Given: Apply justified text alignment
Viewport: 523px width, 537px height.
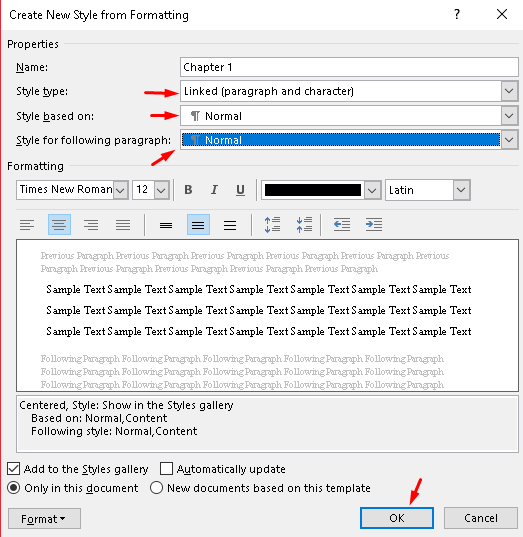Looking at the screenshot, I should pos(123,225).
